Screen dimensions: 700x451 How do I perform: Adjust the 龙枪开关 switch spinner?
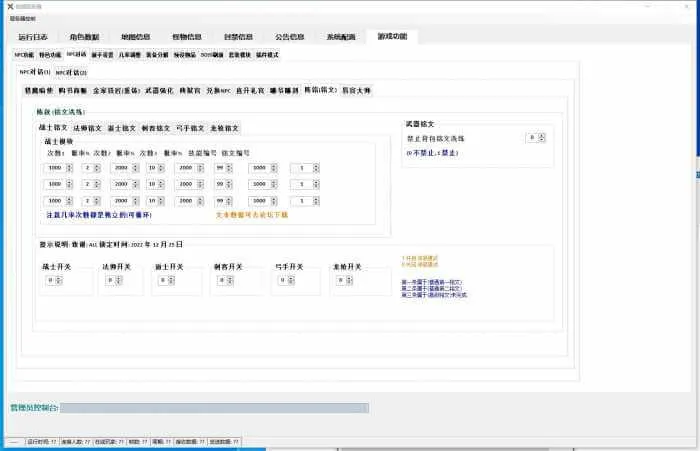[345, 280]
